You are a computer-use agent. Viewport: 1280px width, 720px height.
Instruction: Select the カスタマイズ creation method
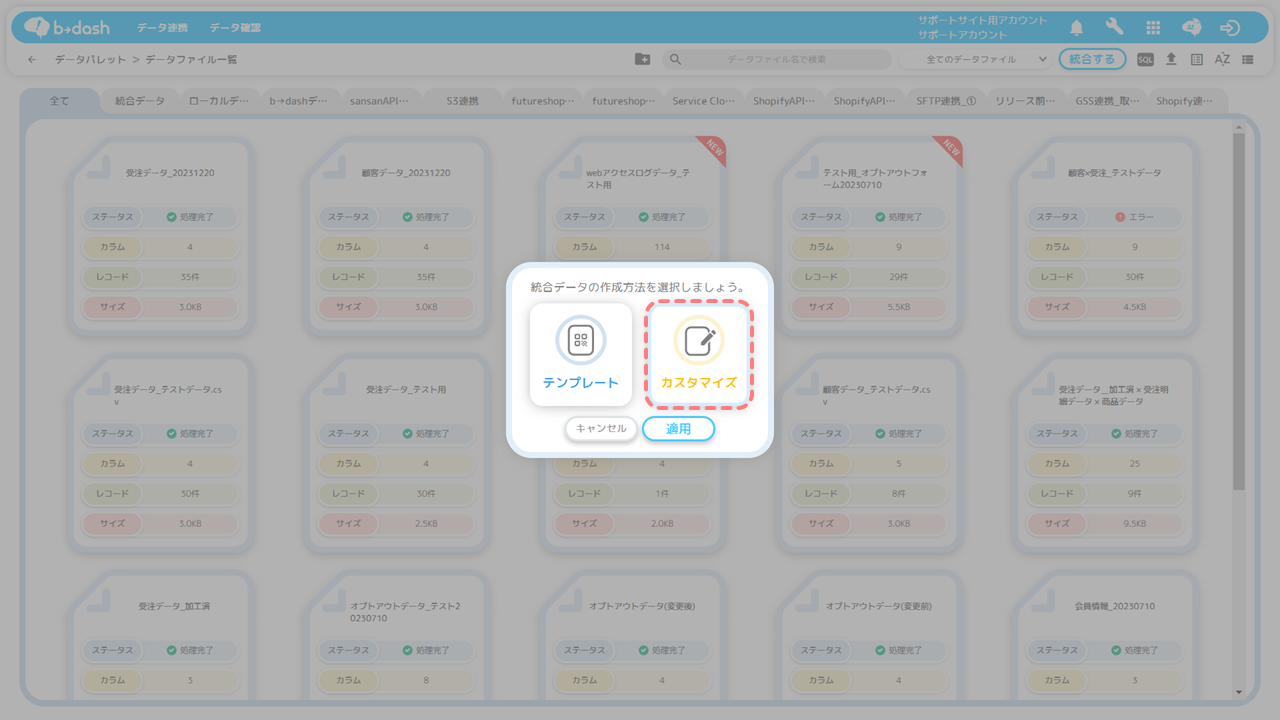(x=699, y=355)
